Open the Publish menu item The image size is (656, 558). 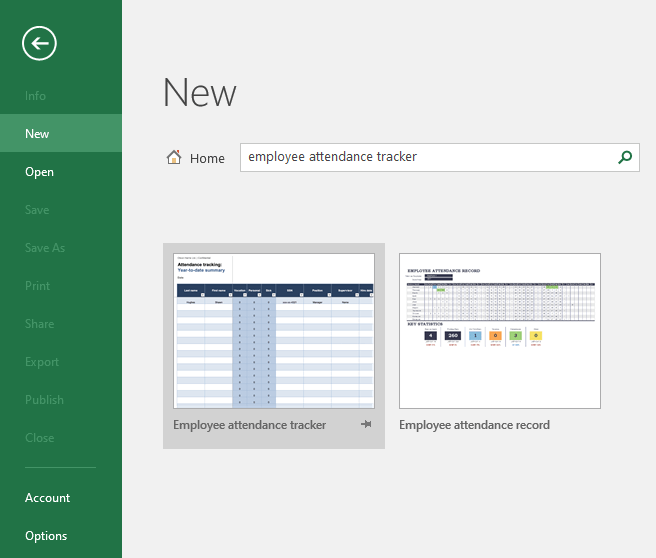tap(61, 400)
